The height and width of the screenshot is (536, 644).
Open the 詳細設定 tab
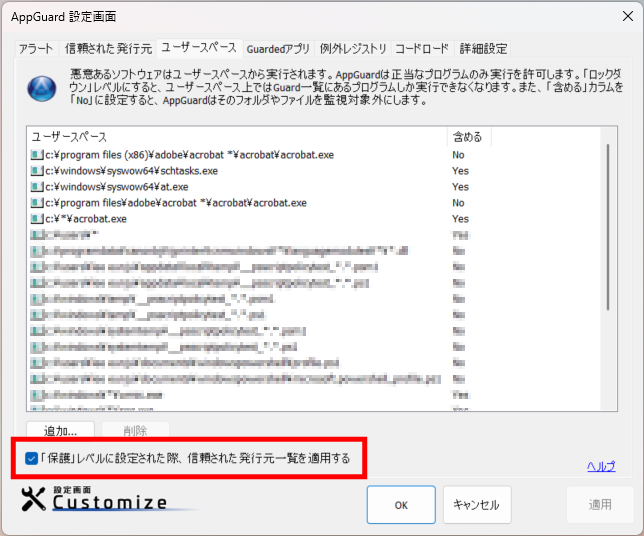[483, 48]
